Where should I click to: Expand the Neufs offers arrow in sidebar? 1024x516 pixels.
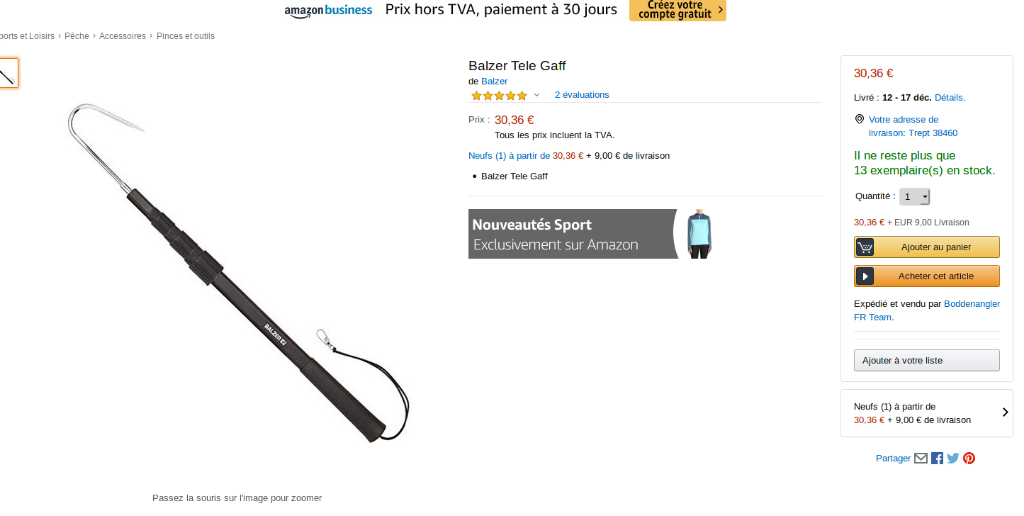1005,412
